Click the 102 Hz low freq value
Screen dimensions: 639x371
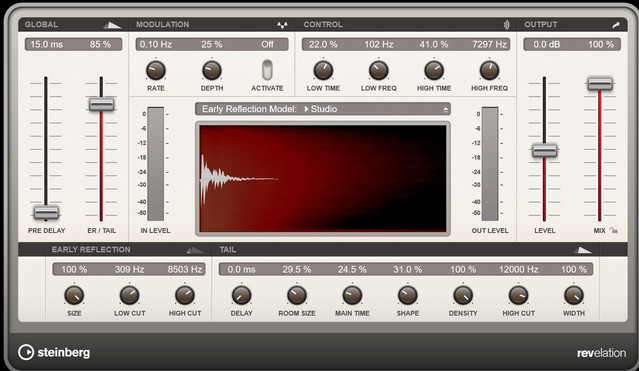[x=379, y=44]
